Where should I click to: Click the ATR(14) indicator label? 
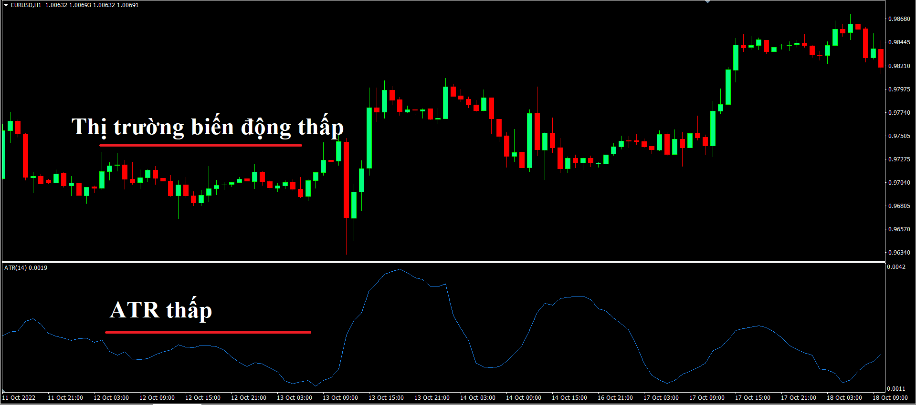coord(26,268)
